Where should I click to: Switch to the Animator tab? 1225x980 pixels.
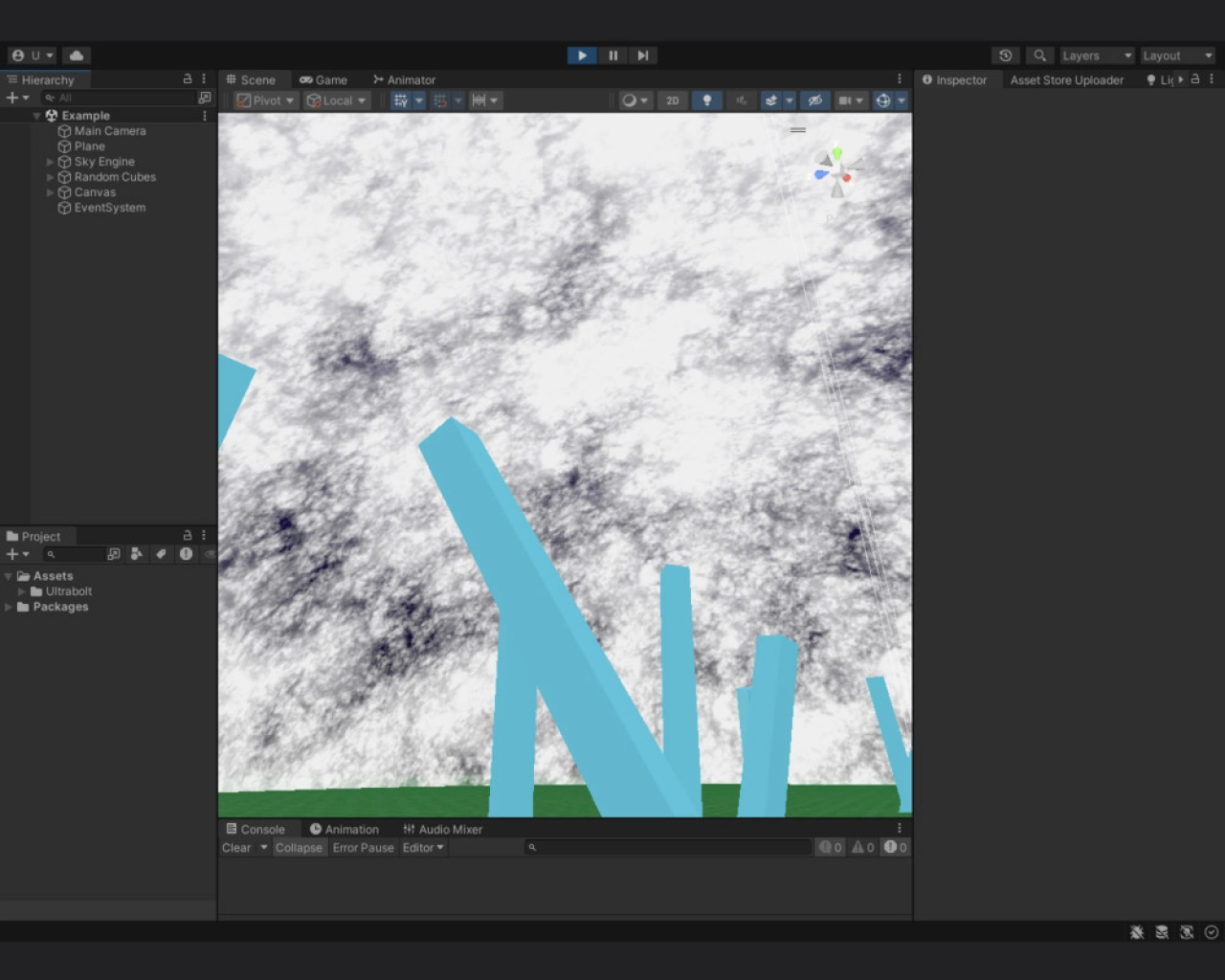click(x=404, y=80)
